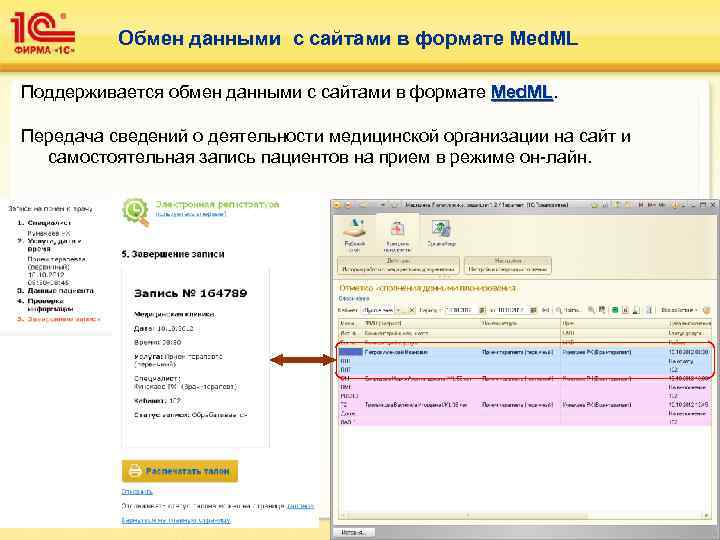Click the 1C firm logo
720x540 pixels.
[42, 34]
